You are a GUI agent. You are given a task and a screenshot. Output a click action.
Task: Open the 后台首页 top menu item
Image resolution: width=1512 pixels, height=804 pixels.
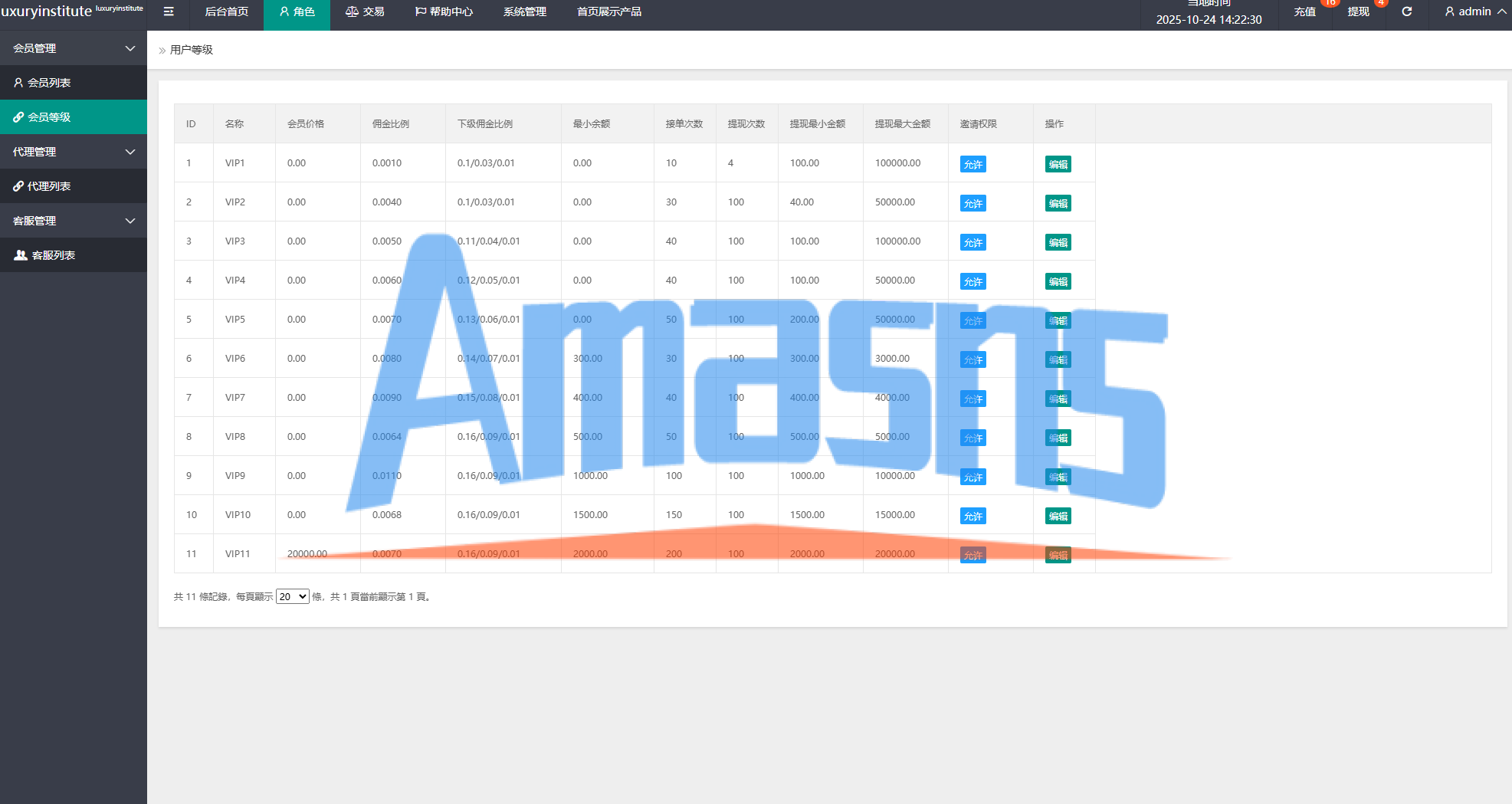pos(227,11)
